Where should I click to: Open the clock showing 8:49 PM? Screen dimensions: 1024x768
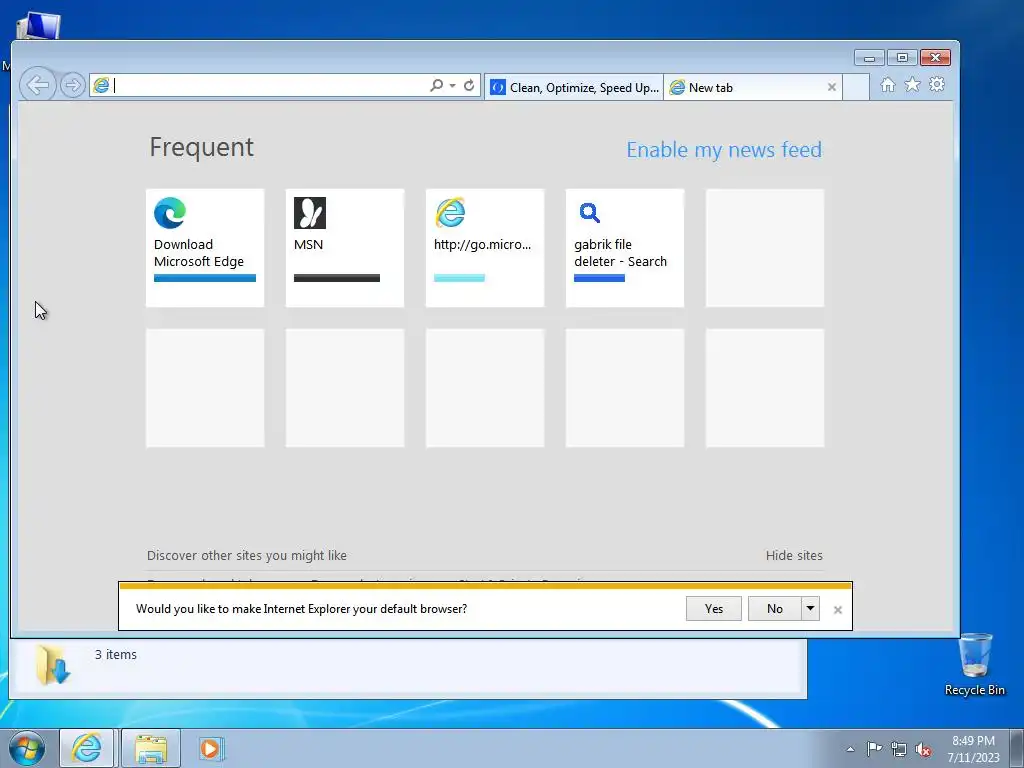973,749
